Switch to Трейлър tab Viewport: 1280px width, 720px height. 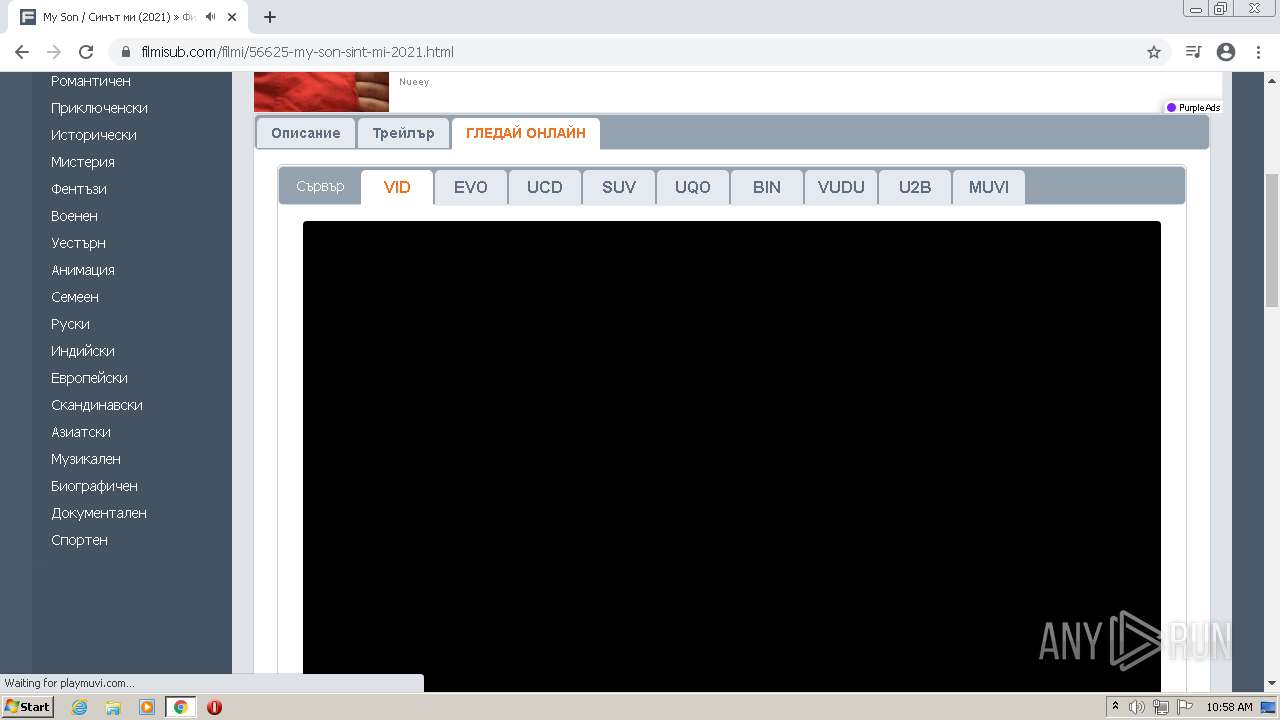pos(404,133)
